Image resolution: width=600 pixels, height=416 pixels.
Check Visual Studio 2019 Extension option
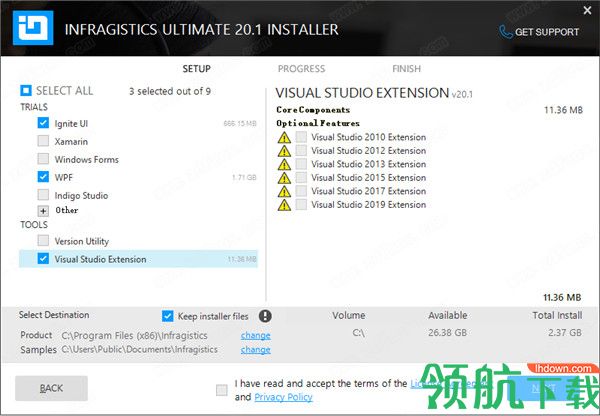pyautogui.click(x=301, y=204)
